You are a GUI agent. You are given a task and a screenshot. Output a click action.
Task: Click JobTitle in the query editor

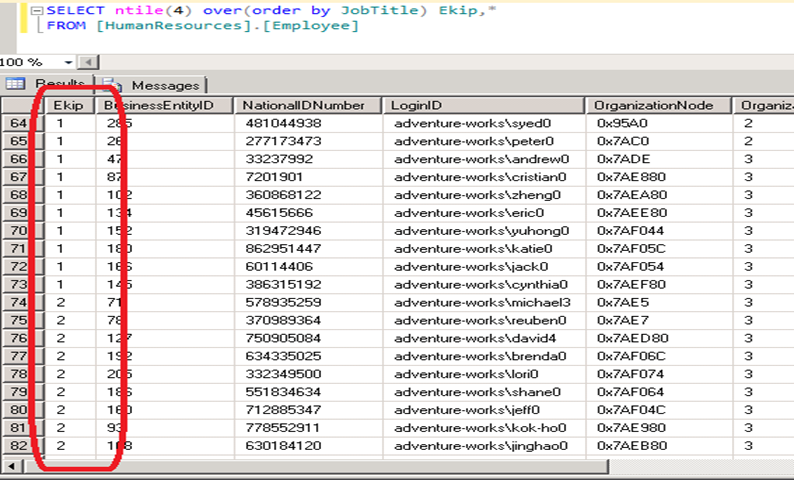(379, 10)
